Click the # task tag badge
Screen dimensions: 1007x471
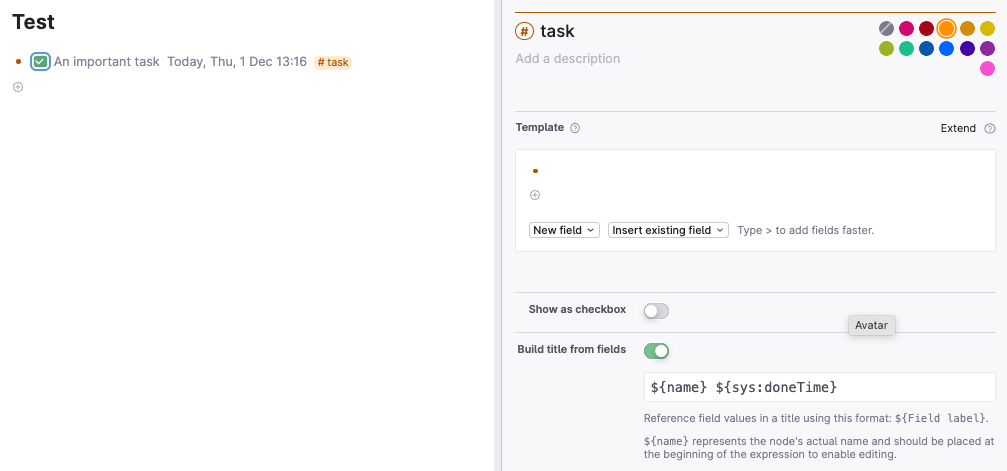[333, 62]
